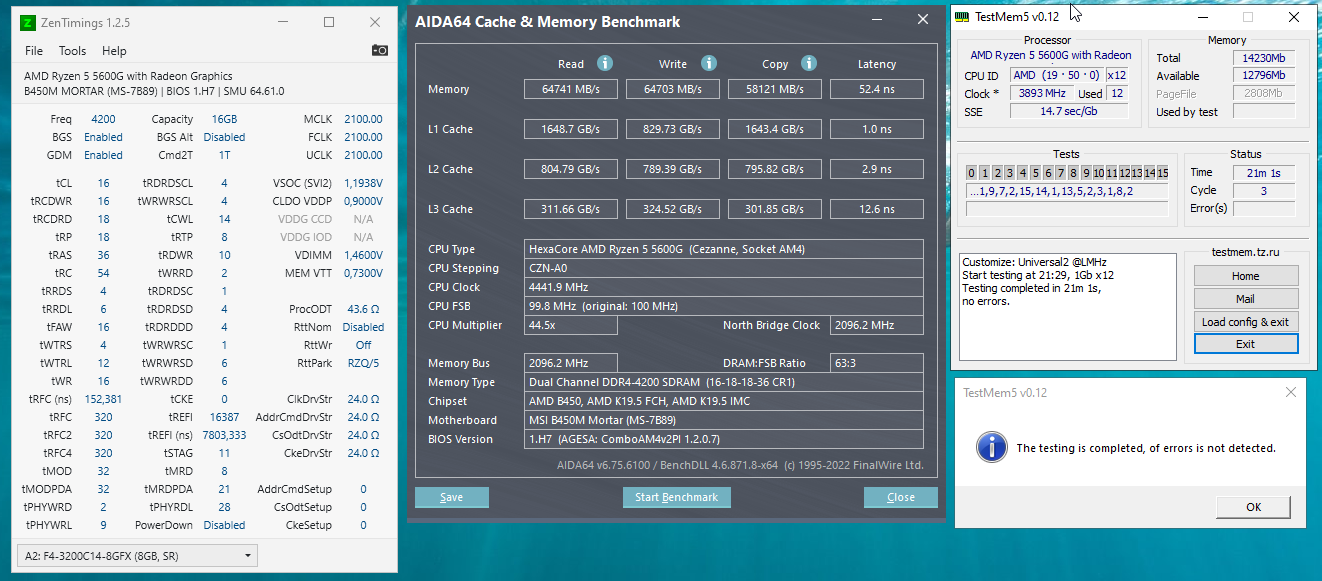Click the ZenTimings camera screenshot icon
This screenshot has width=1322, height=581.
[380, 50]
